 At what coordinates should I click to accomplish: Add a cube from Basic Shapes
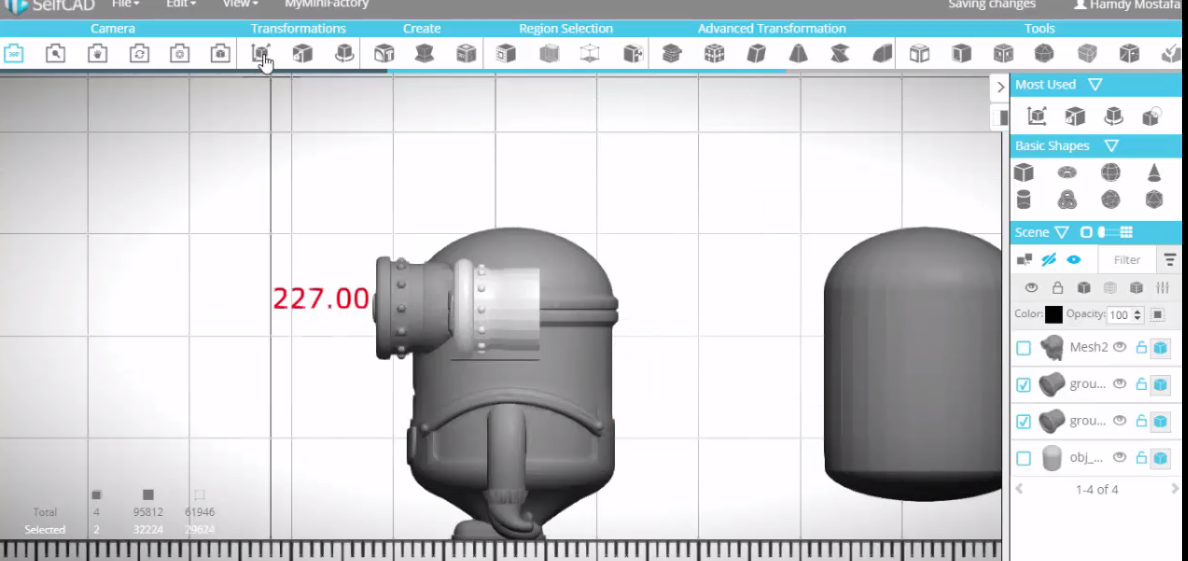tap(1024, 173)
